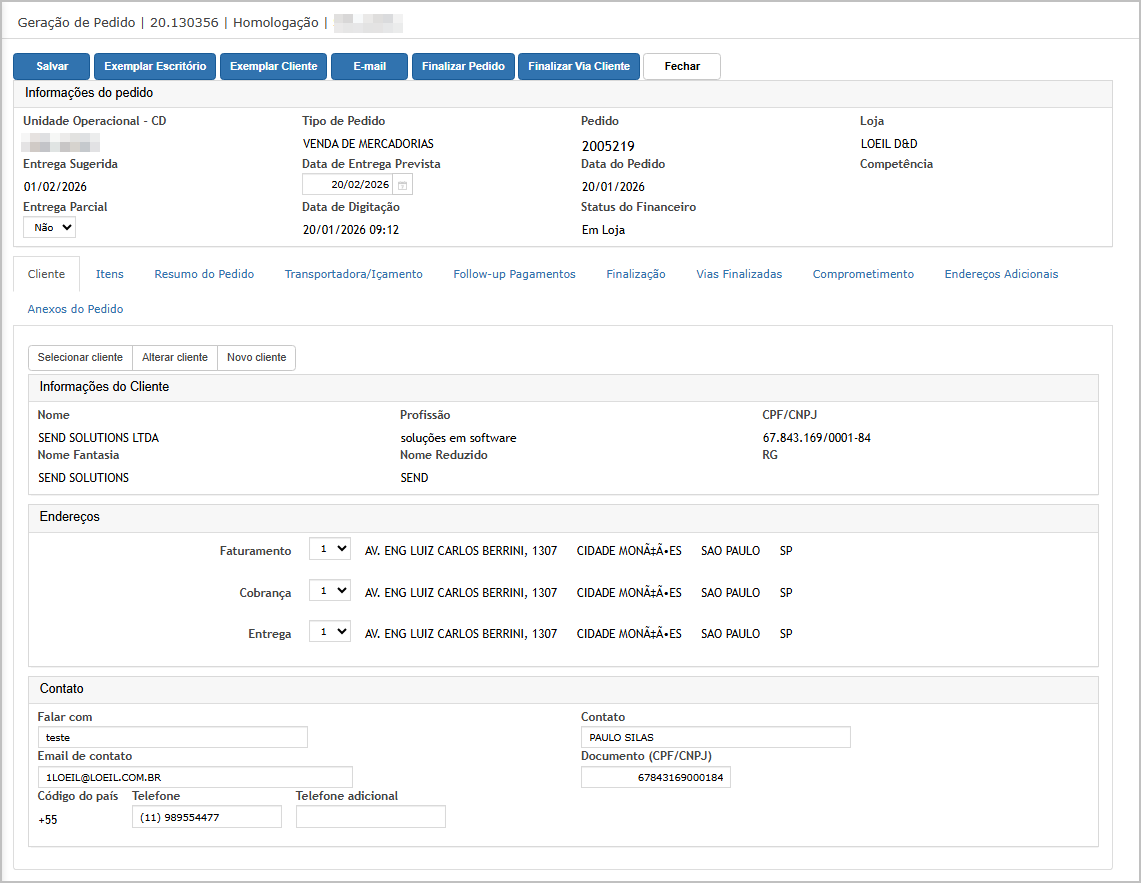Image resolution: width=1141 pixels, height=883 pixels.
Task: Click the Novo cliente button
Action: (x=256, y=358)
